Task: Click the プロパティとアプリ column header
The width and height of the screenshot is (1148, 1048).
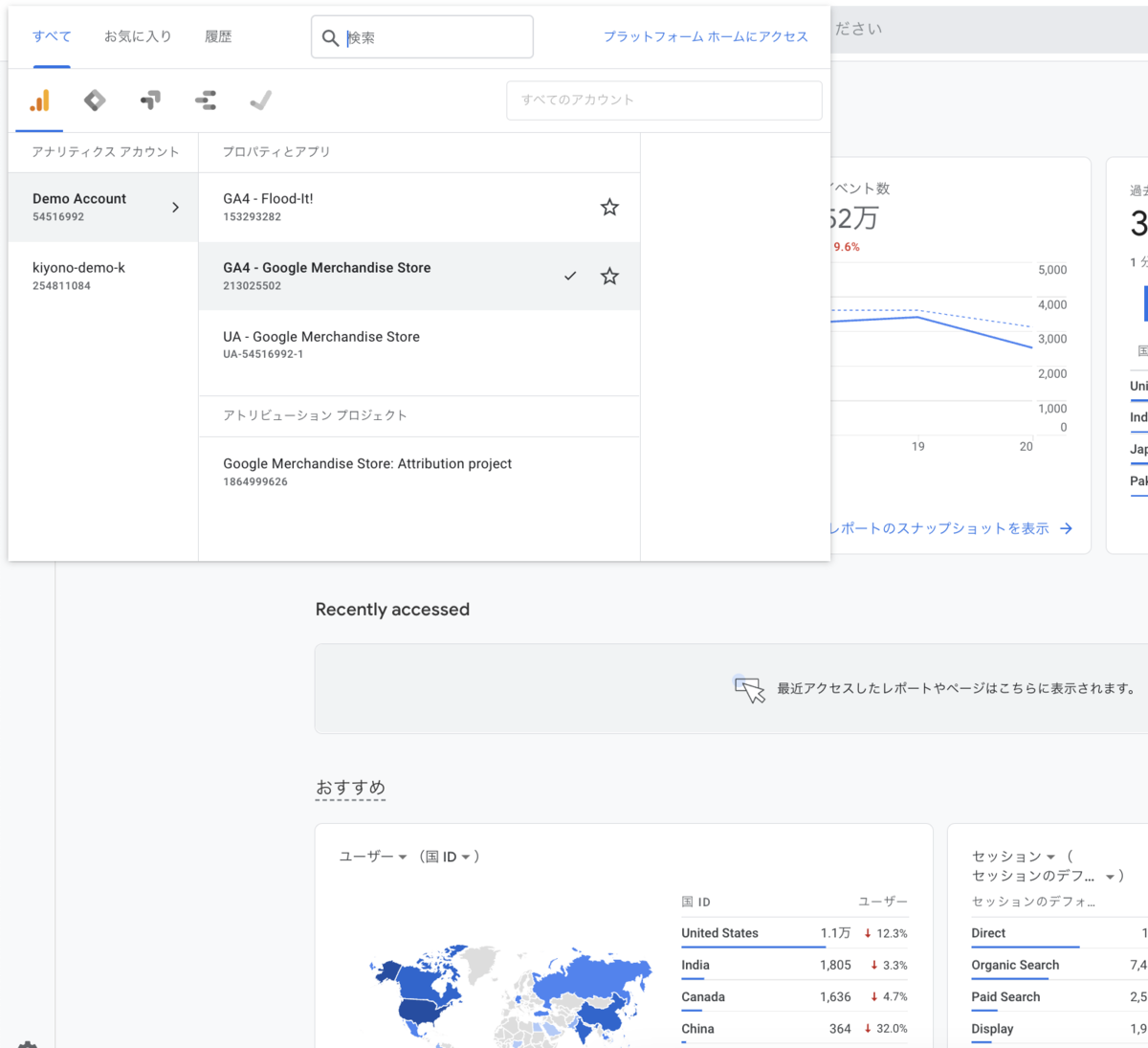Action: click(x=276, y=152)
